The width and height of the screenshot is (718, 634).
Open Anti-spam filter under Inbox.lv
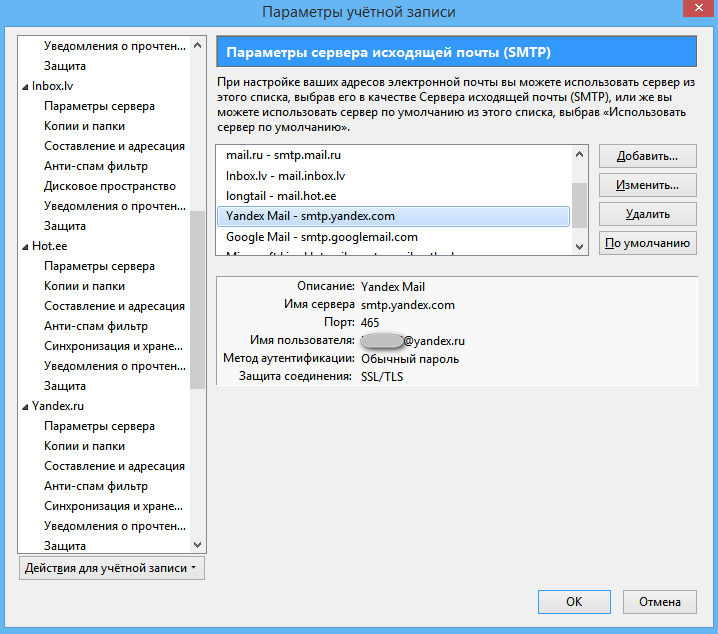pyautogui.click(x=96, y=166)
